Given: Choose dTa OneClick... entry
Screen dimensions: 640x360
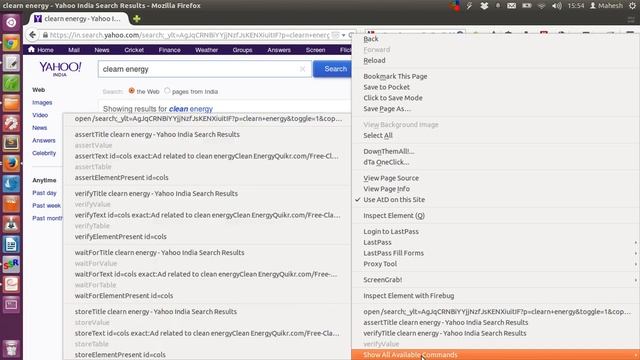Looking at the screenshot, I should click(496, 162).
